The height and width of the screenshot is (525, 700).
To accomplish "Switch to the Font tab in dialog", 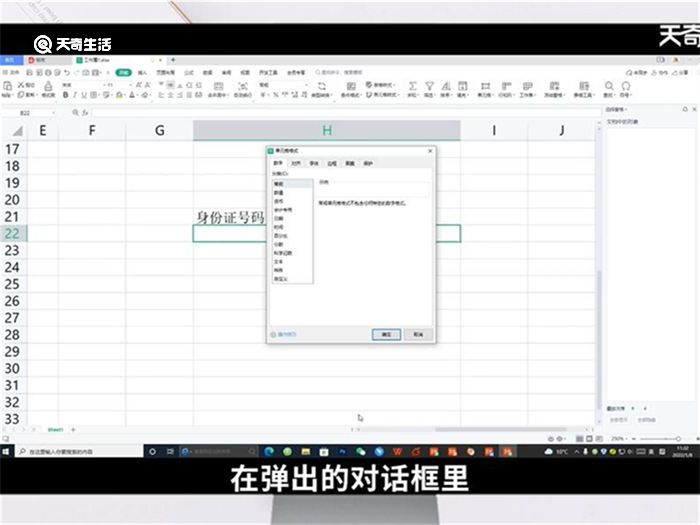I will tap(314, 163).
